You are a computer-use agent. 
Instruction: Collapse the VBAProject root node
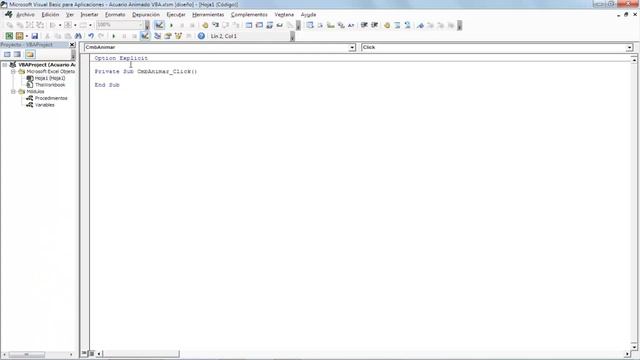coord(4,65)
